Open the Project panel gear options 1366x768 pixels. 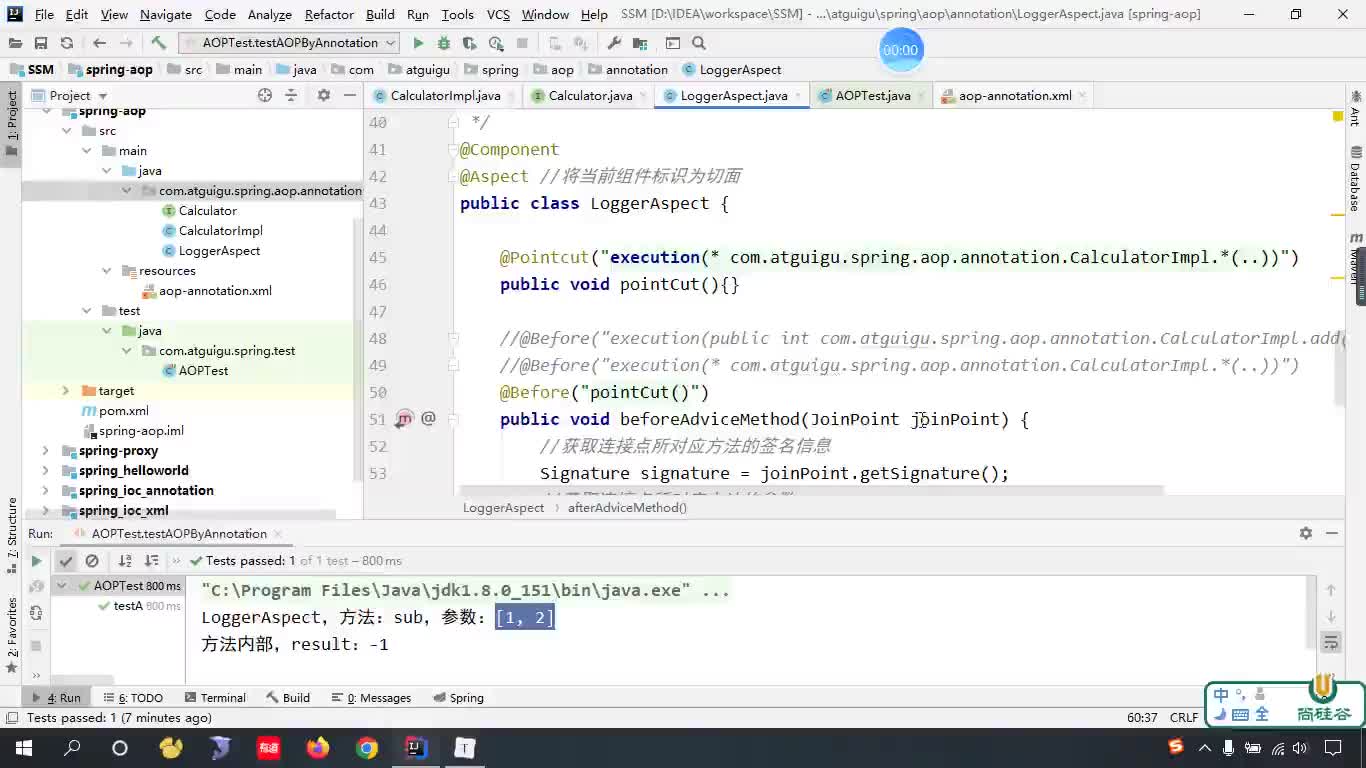coord(323,95)
